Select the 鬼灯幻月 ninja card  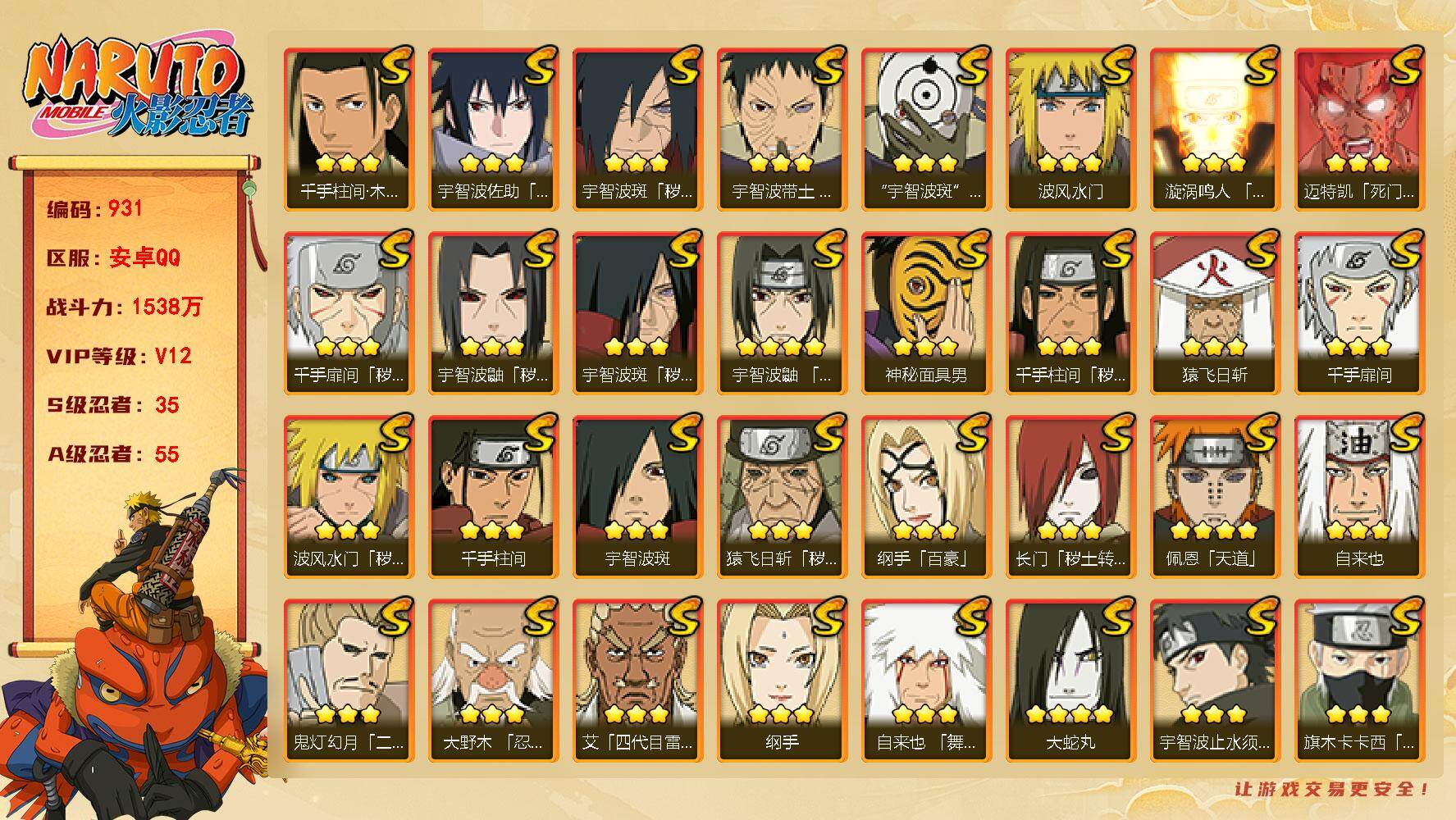[349, 681]
